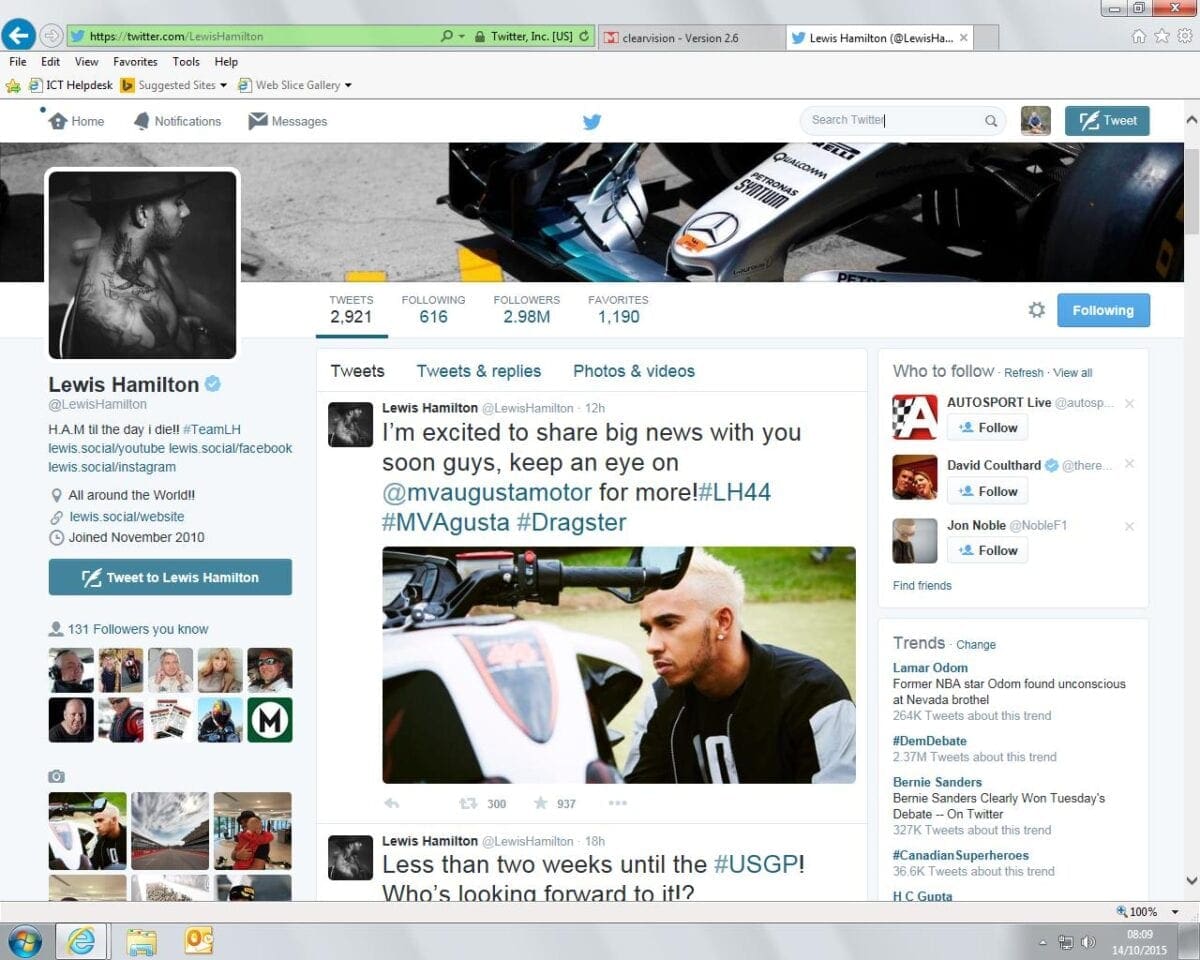Viewport: 1200px width, 960px height.
Task: Close the Lewis Hamilton browser tab
Action: click(964, 38)
